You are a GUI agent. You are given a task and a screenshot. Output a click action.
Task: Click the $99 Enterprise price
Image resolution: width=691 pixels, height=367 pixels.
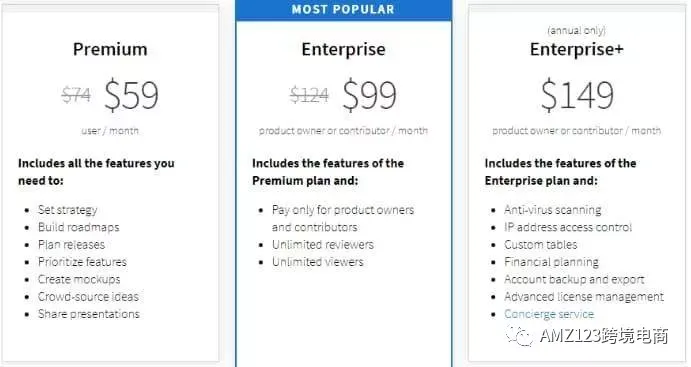point(369,95)
